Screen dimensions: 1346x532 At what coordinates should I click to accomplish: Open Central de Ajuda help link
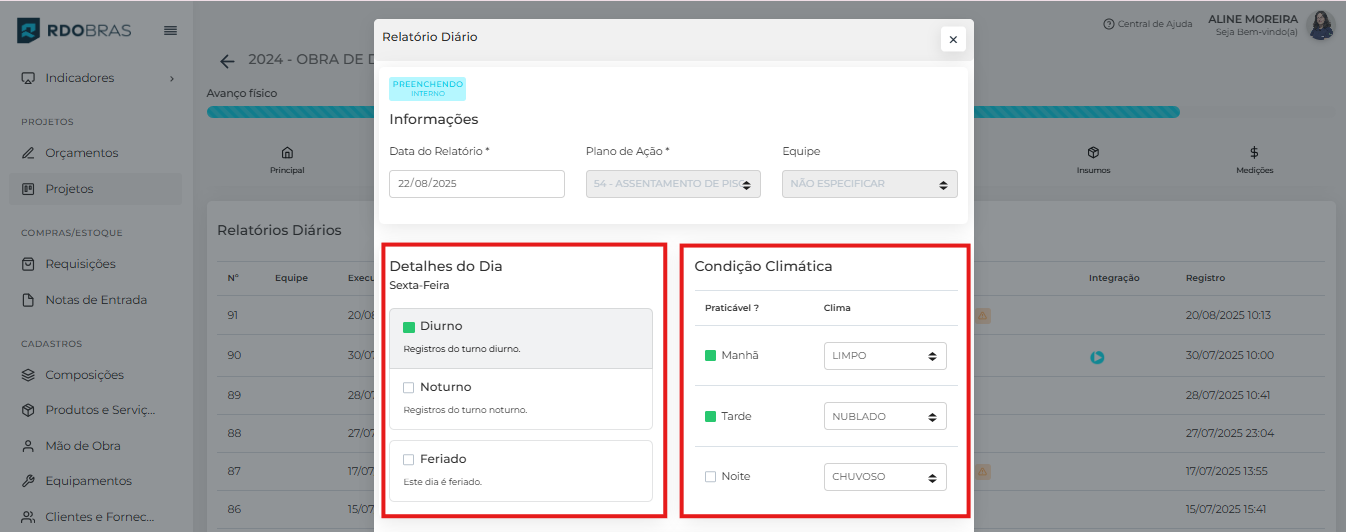coord(1148,24)
